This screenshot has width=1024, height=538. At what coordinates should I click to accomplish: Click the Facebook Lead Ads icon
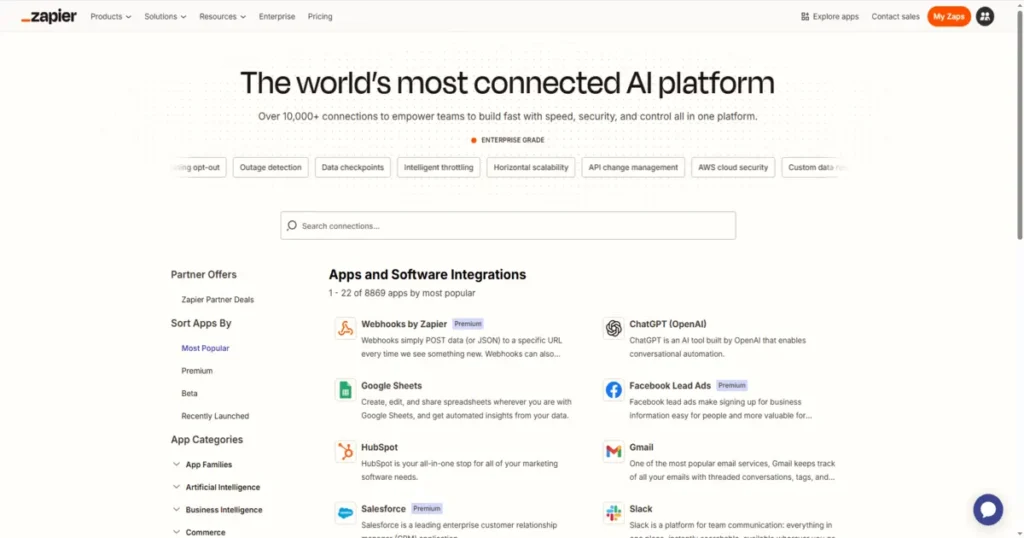[x=613, y=390]
